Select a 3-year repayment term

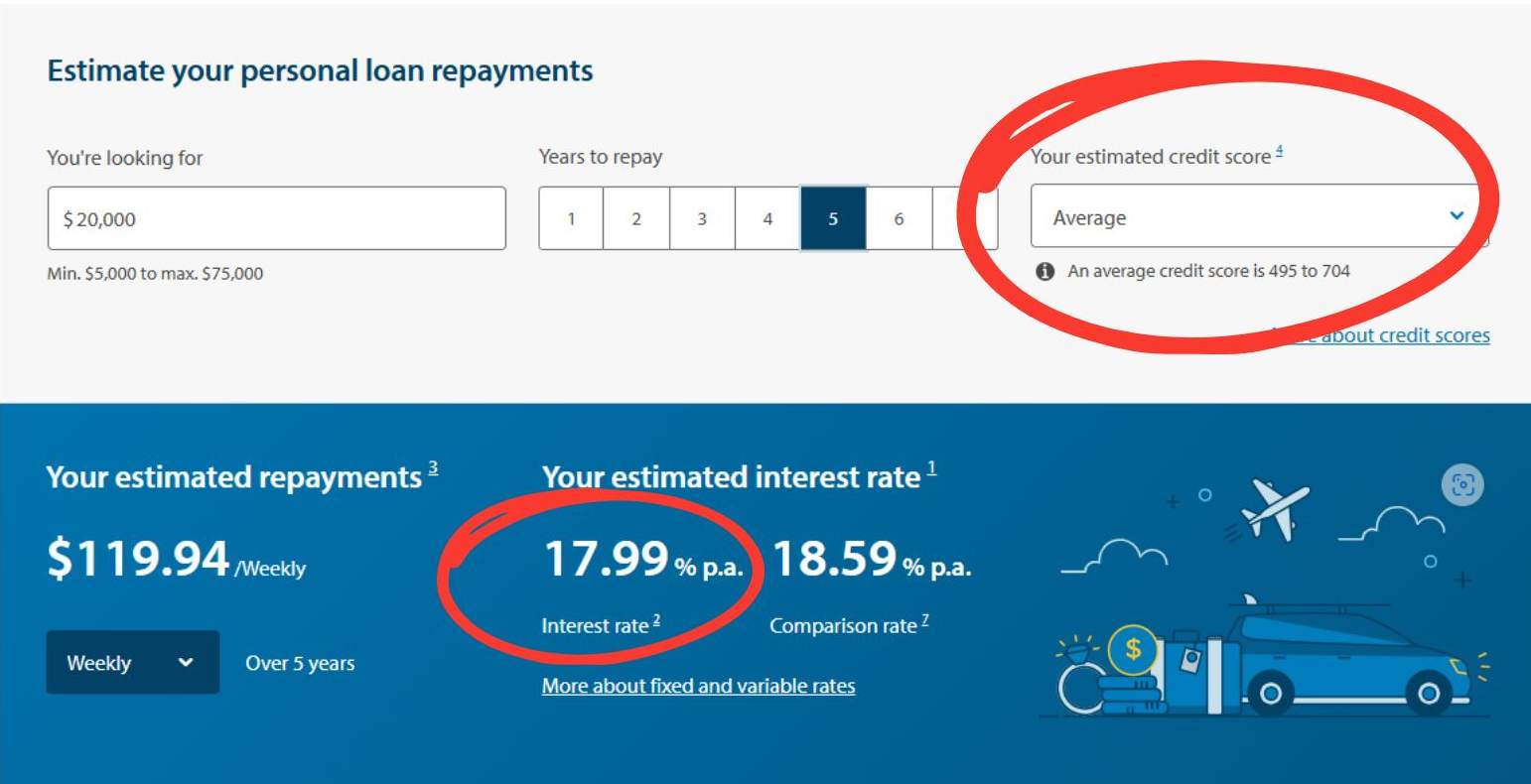click(701, 216)
